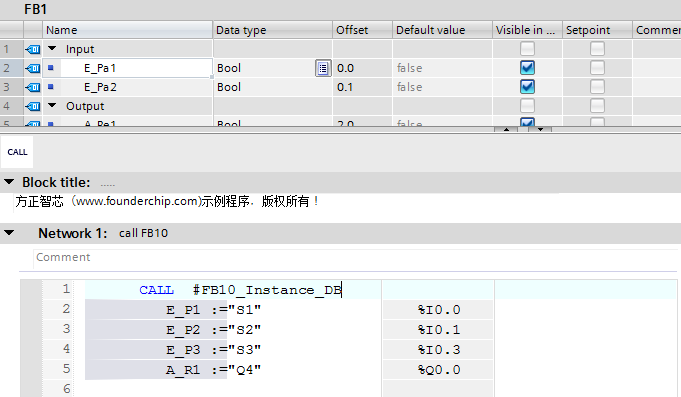This screenshot has width=681, height=397.
Task: Click line number 6 in code editor
Action: point(66,388)
